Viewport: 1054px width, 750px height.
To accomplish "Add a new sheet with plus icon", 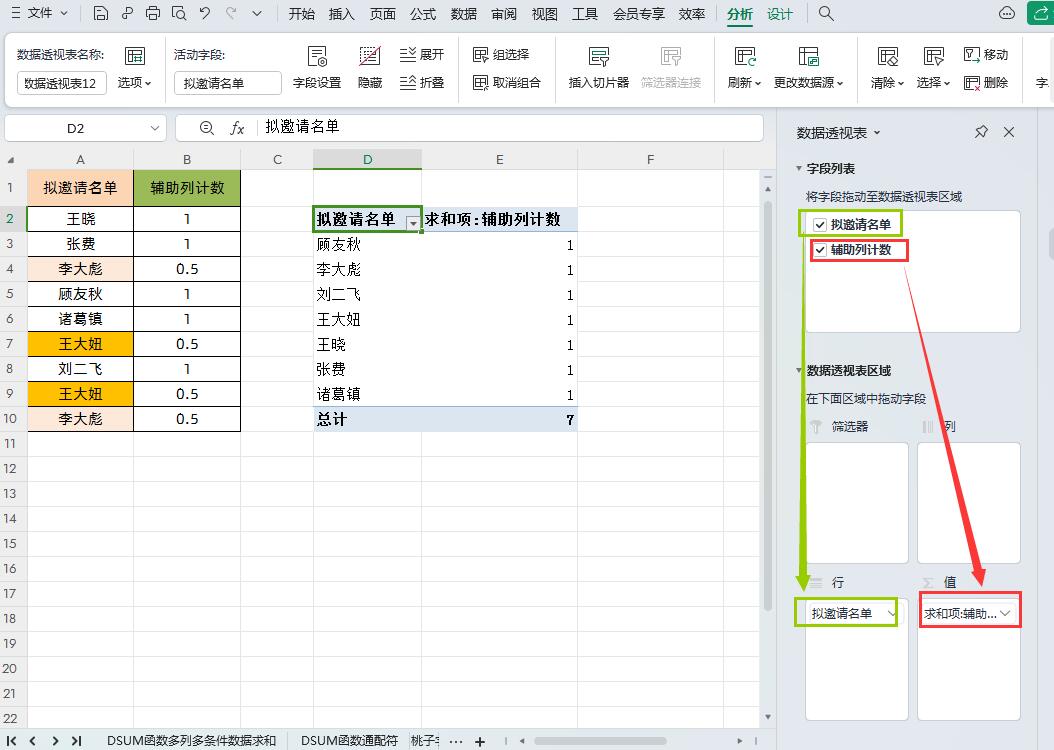I will [x=480, y=741].
